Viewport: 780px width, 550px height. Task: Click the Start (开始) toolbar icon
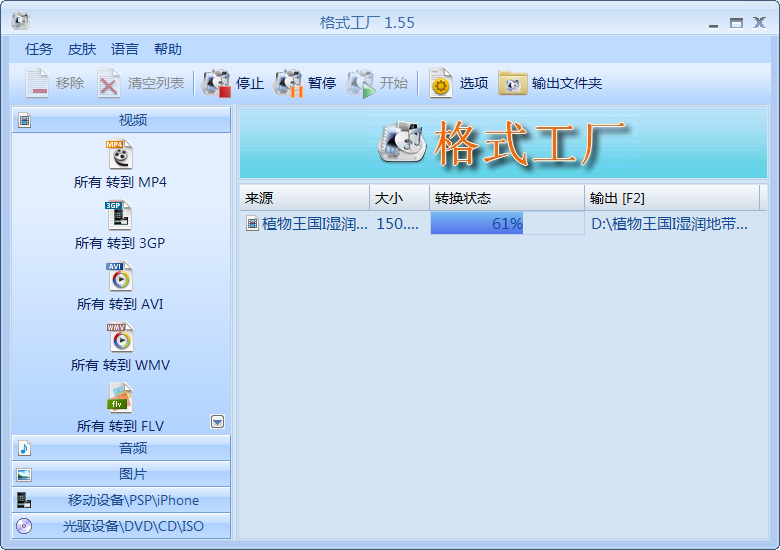(361, 83)
